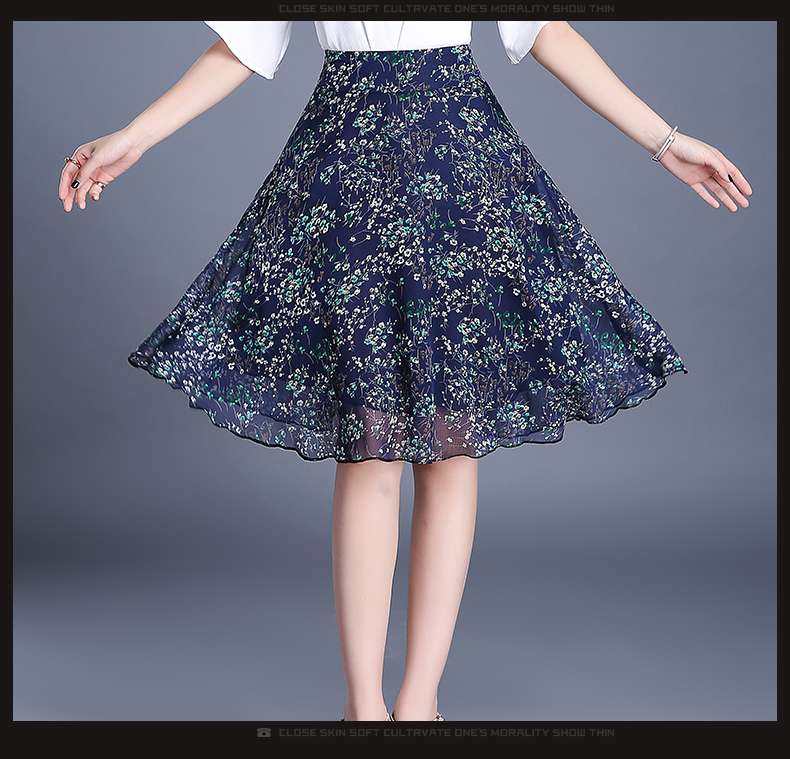Click bottom caption 'CLOSE SKIN SOFT CULTRVATE ONE'S MORALITY SHOW THIN'

coord(446,732)
